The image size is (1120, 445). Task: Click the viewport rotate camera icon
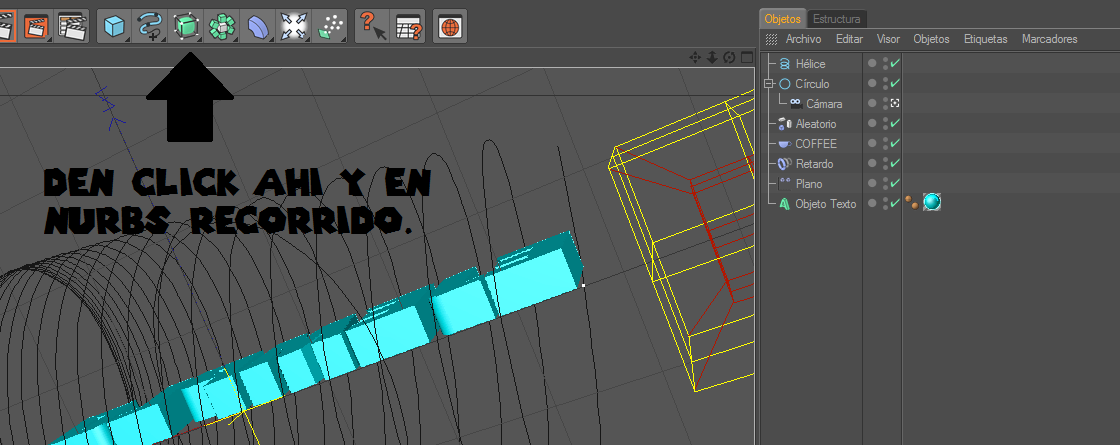pyautogui.click(x=729, y=58)
